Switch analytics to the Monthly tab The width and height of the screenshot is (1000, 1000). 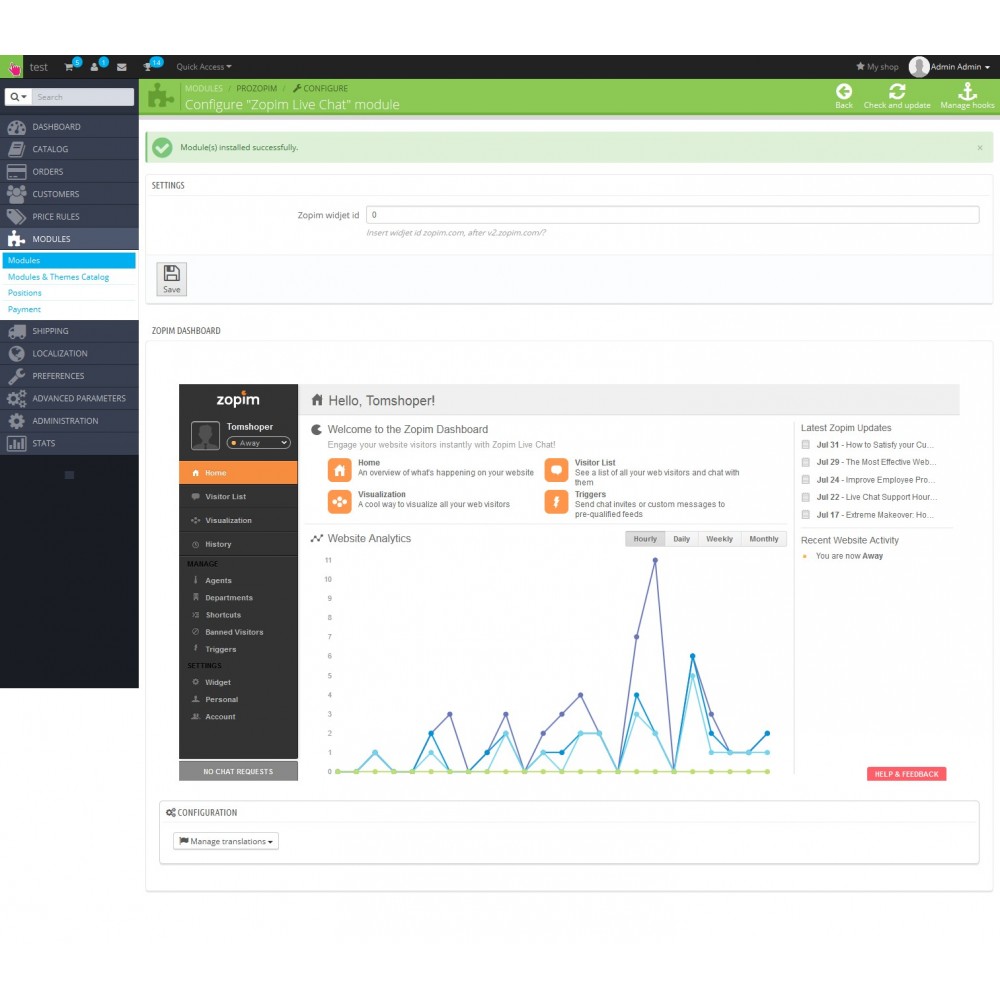[x=763, y=539]
